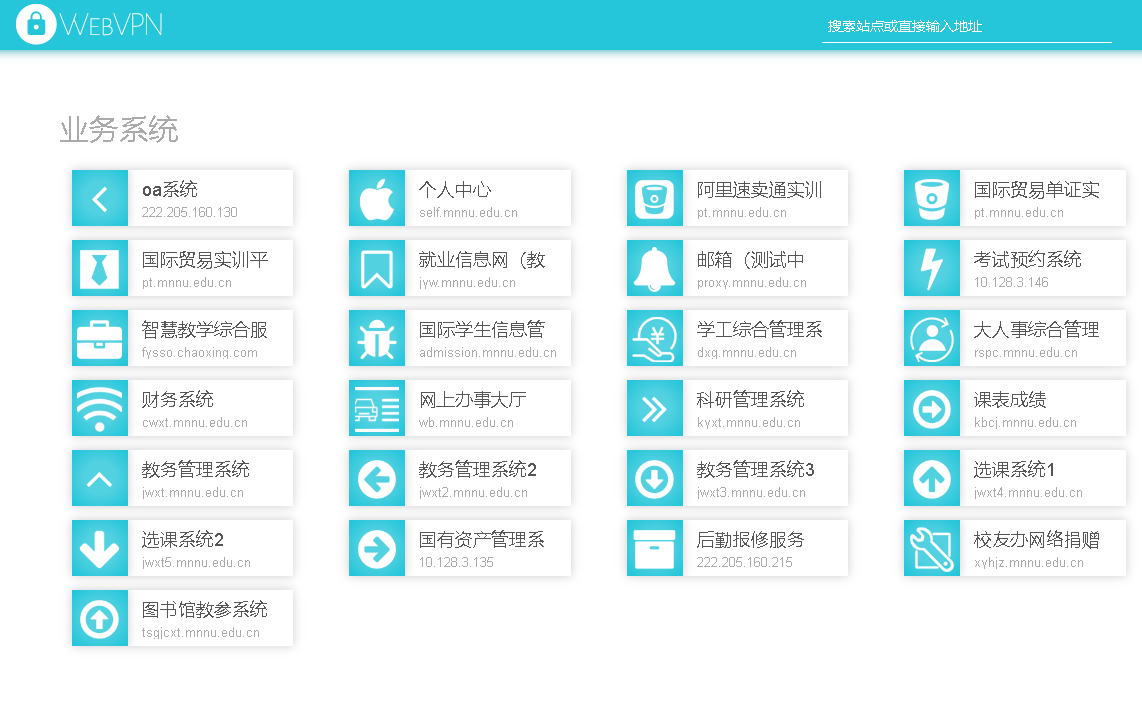This screenshot has height=707, width=1142.
Task: Open the 国有资产管理系统 link
Action: click(481, 541)
